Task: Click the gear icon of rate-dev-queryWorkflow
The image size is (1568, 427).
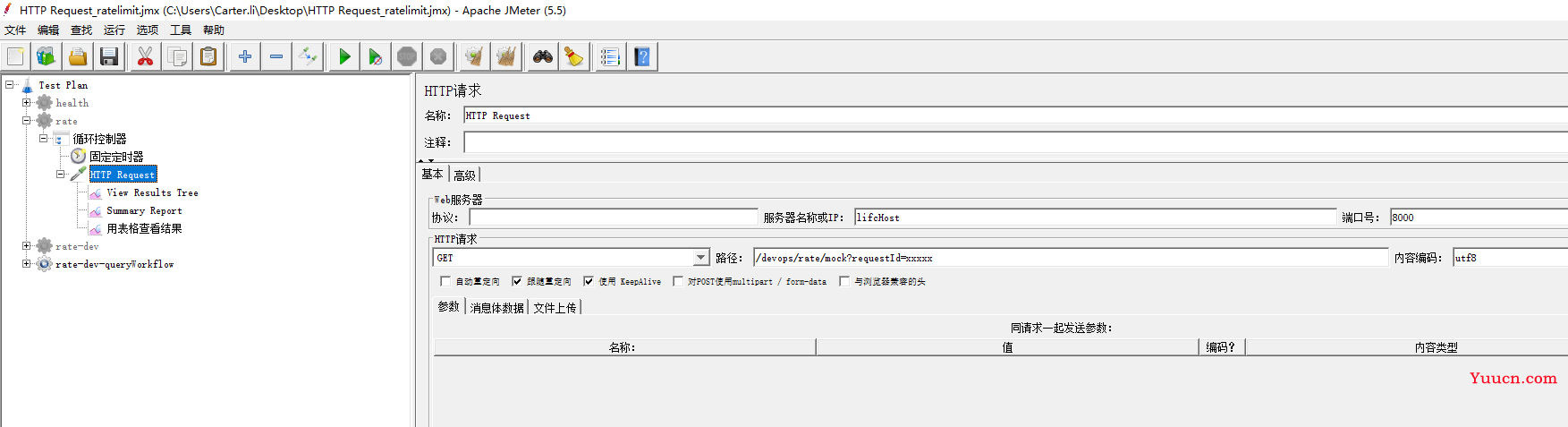Action: (44, 264)
